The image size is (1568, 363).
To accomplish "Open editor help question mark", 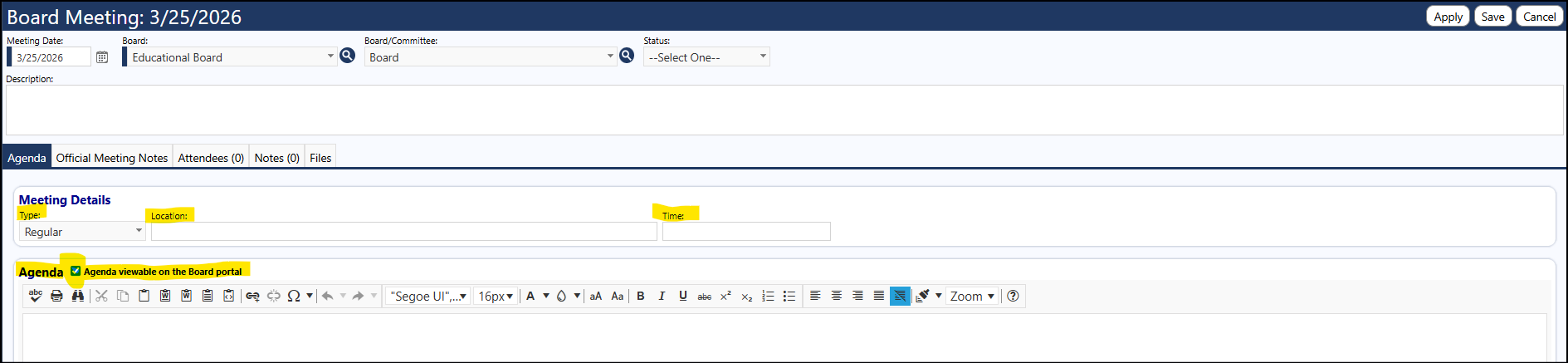I will point(1013,296).
